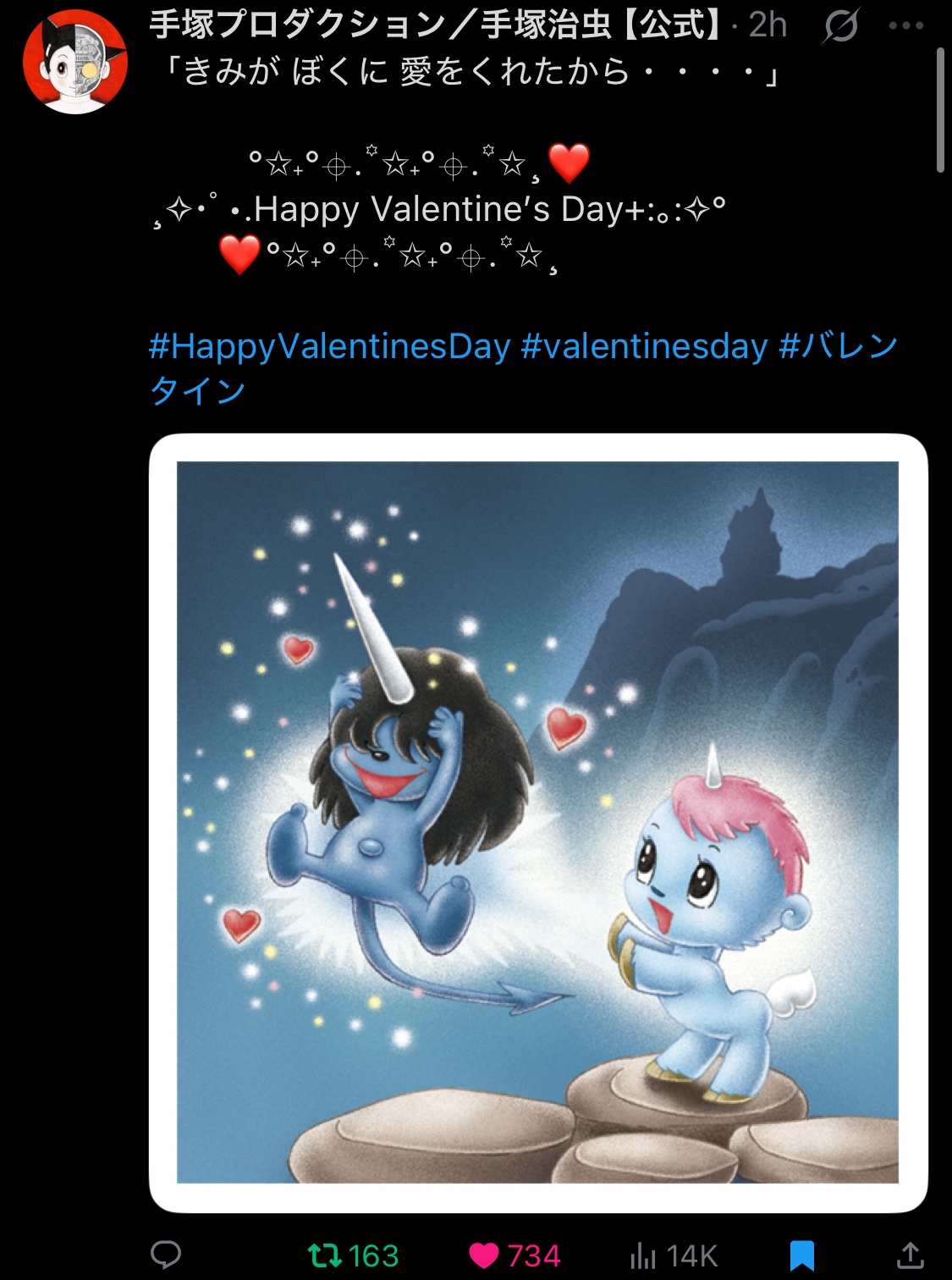952x1280 pixels.
Task: Click the like count 734
Action: point(533,1255)
